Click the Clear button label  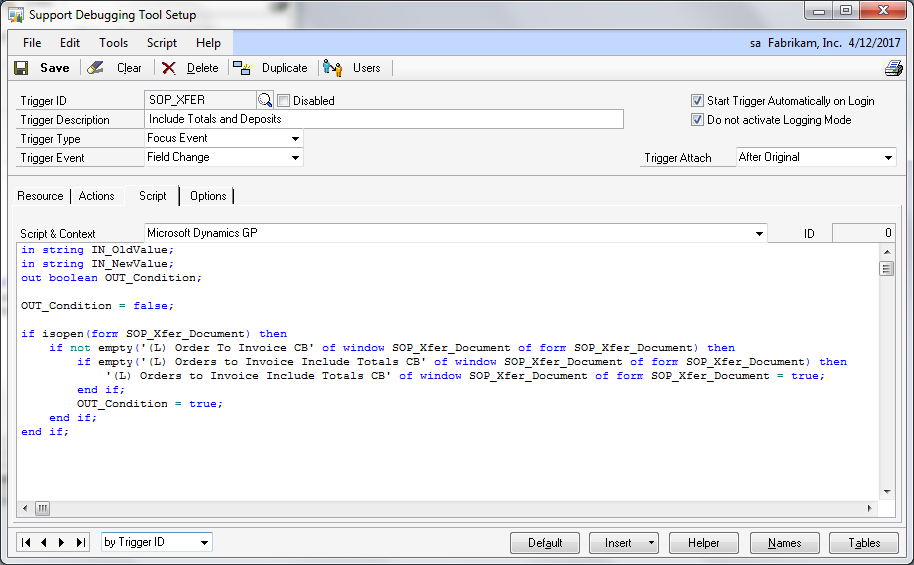tap(129, 68)
